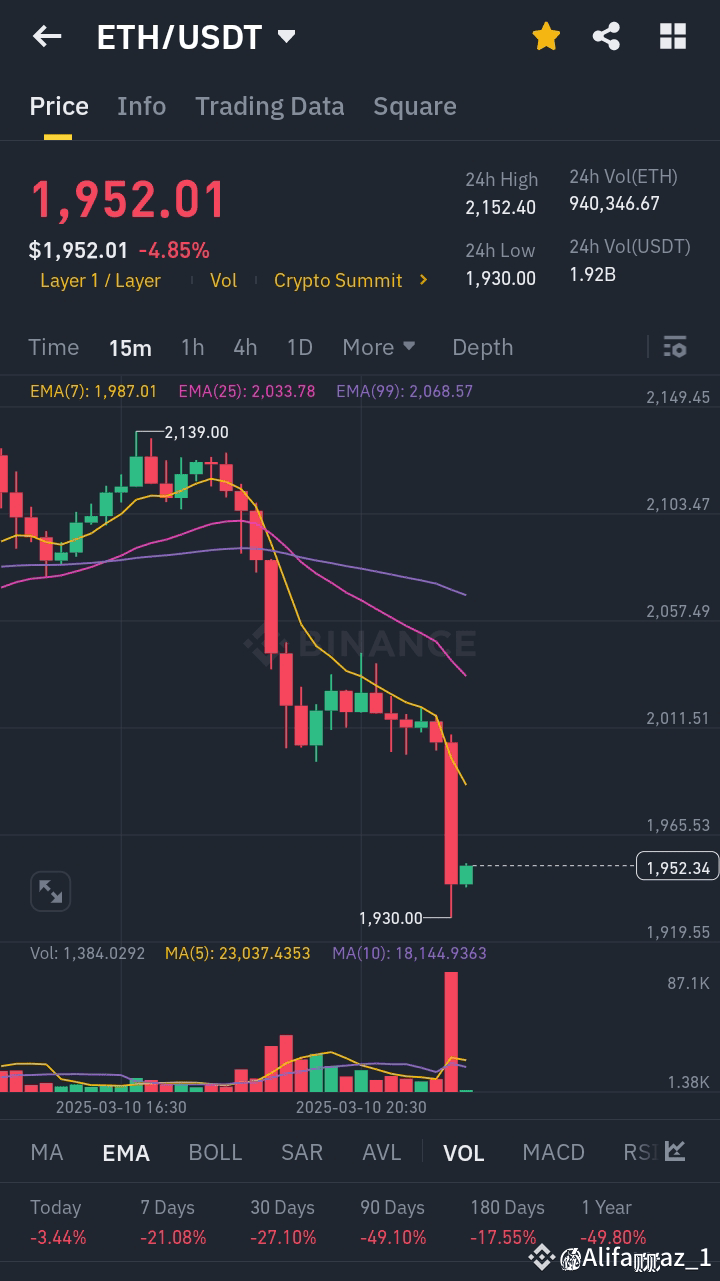This screenshot has width=720, height=1281.
Task: Select the EMA indicator label
Action: coord(125,1152)
